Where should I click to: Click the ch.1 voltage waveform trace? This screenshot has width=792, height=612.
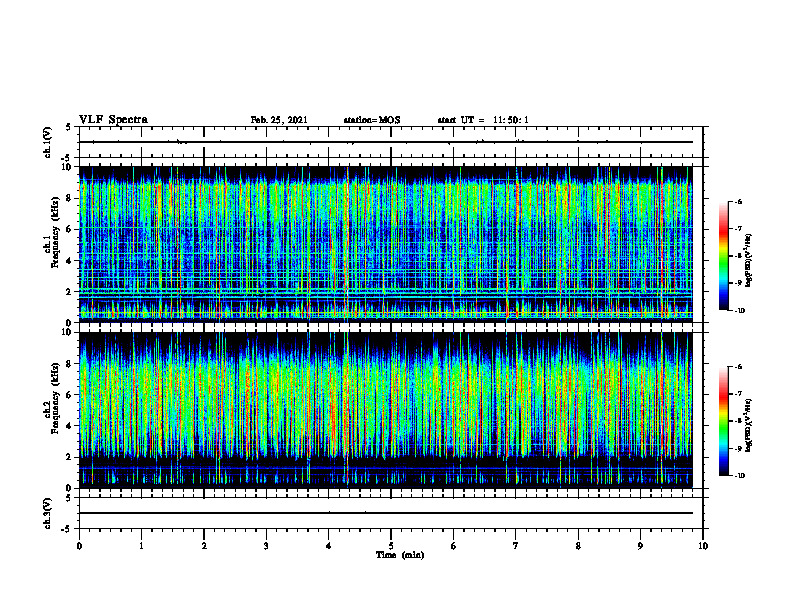point(386,142)
